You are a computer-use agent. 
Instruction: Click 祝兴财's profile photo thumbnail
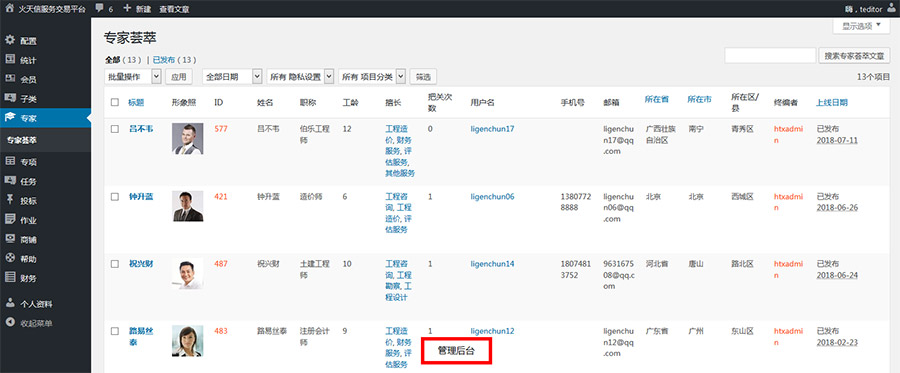(187, 274)
